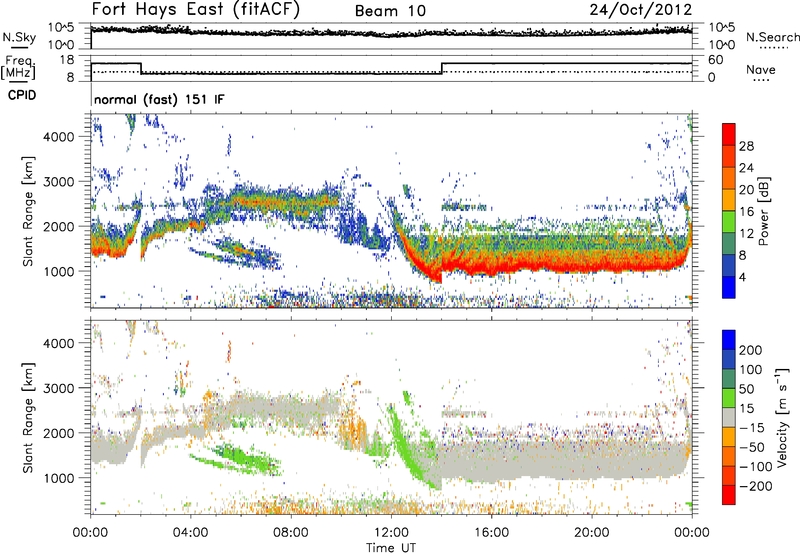The image size is (800, 554).
Task: Click the "60" tick on Nave axis
Action: pos(715,60)
